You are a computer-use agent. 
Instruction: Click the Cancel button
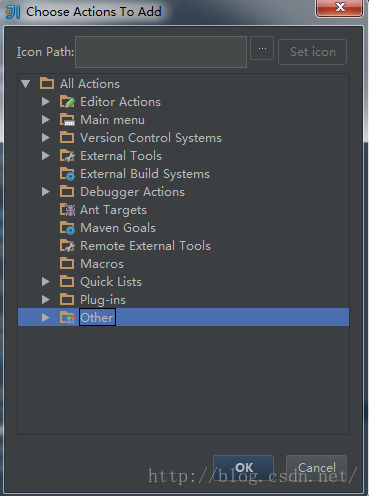(x=316, y=467)
